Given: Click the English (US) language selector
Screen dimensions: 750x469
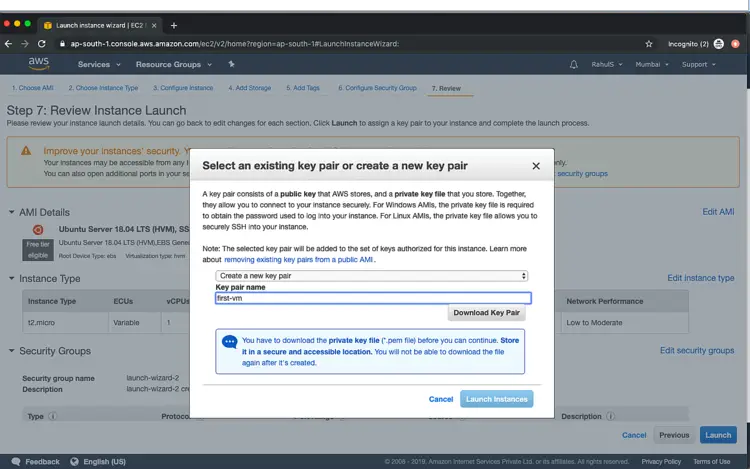Looking at the screenshot, I should pos(104,461).
